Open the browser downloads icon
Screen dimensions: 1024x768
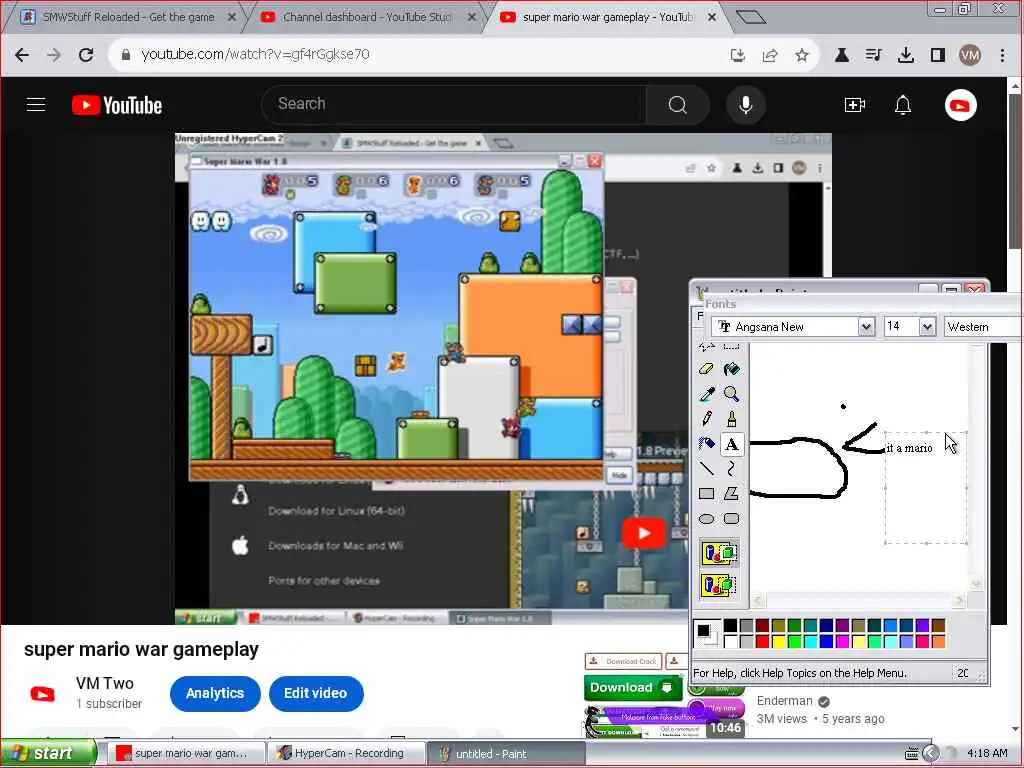click(x=906, y=56)
